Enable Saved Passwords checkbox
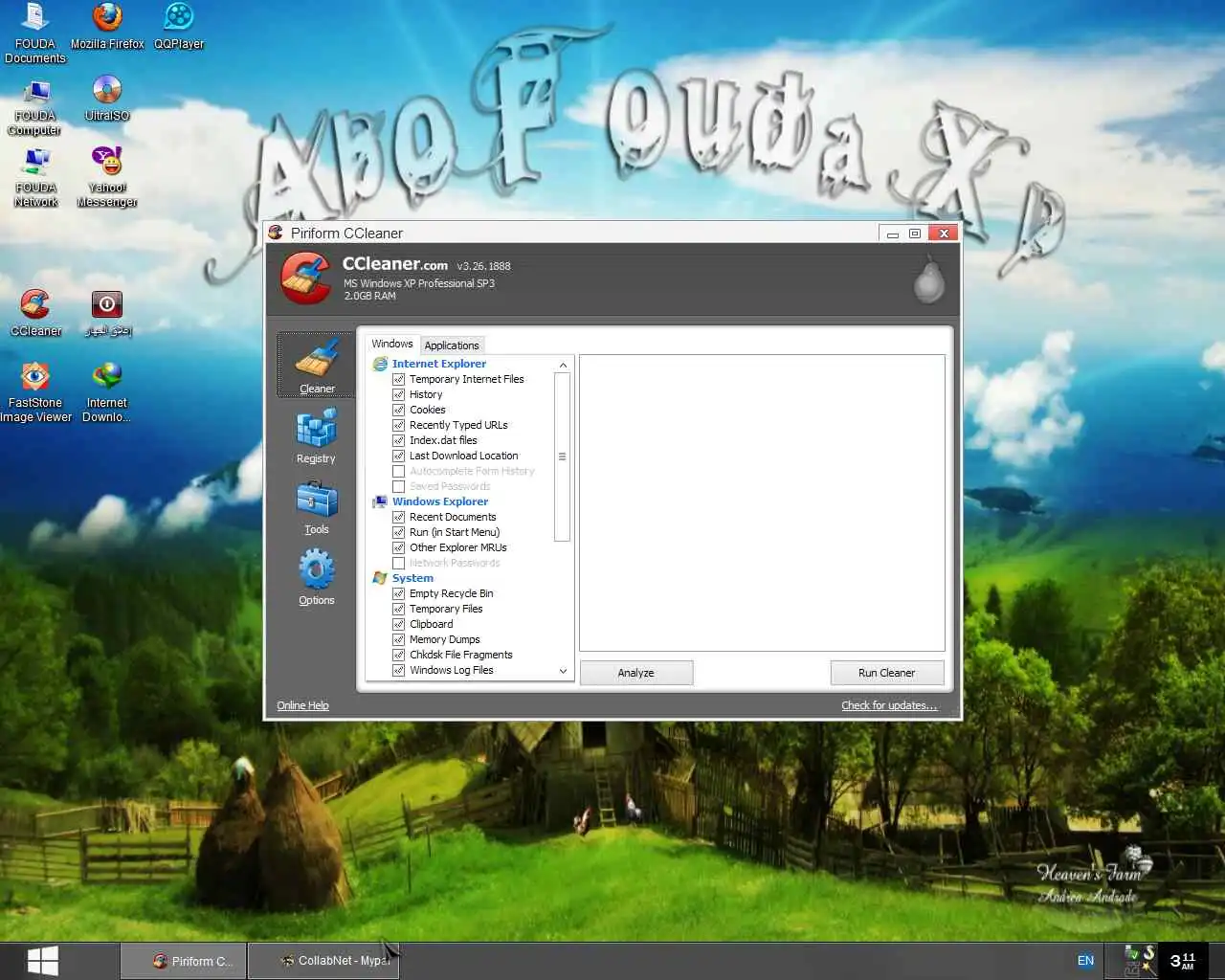The height and width of the screenshot is (980, 1225). click(x=398, y=486)
